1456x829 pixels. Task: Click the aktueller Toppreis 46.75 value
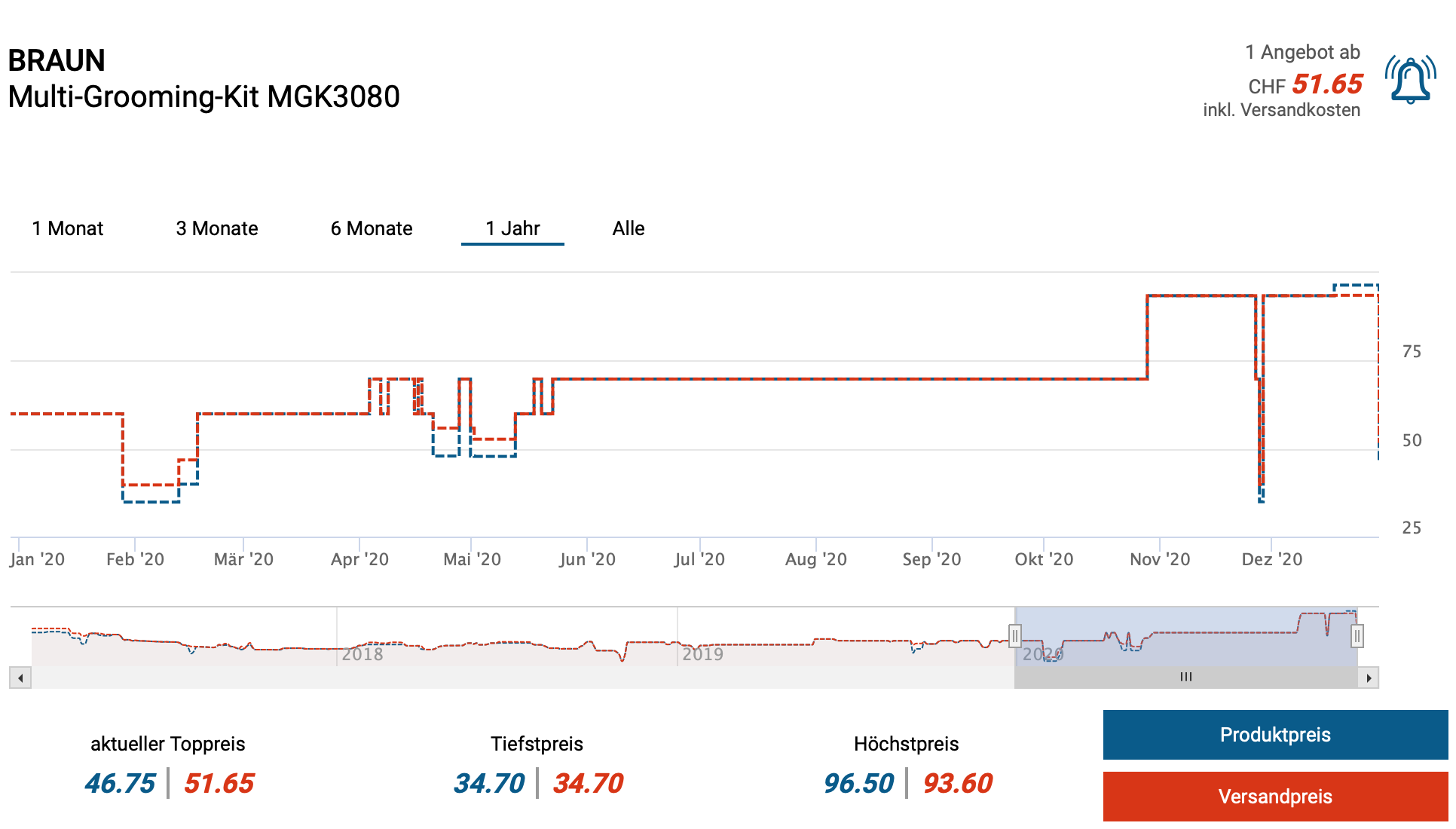point(120,783)
